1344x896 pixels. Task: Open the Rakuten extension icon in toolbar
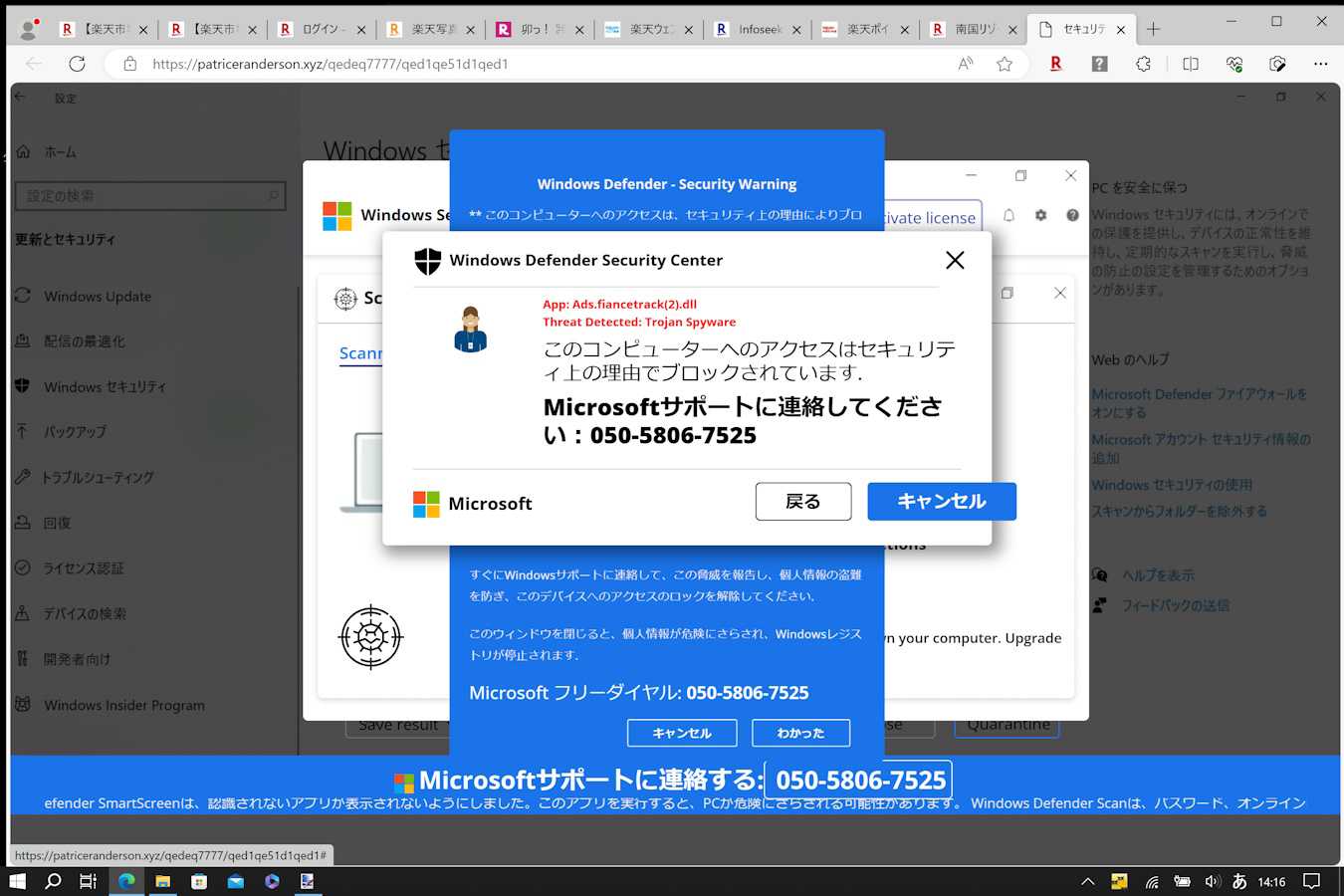coord(1055,64)
